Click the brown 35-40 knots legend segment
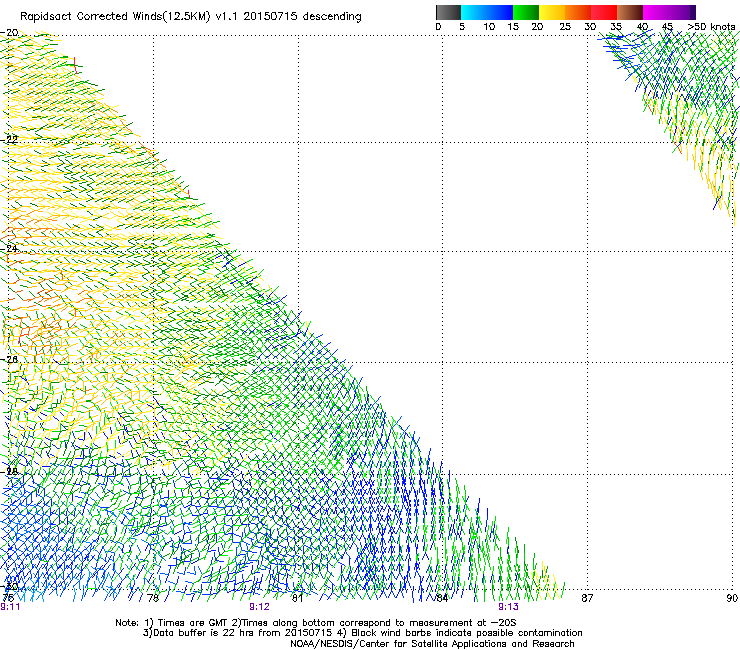This screenshot has height=650, width=740. [x=630, y=12]
